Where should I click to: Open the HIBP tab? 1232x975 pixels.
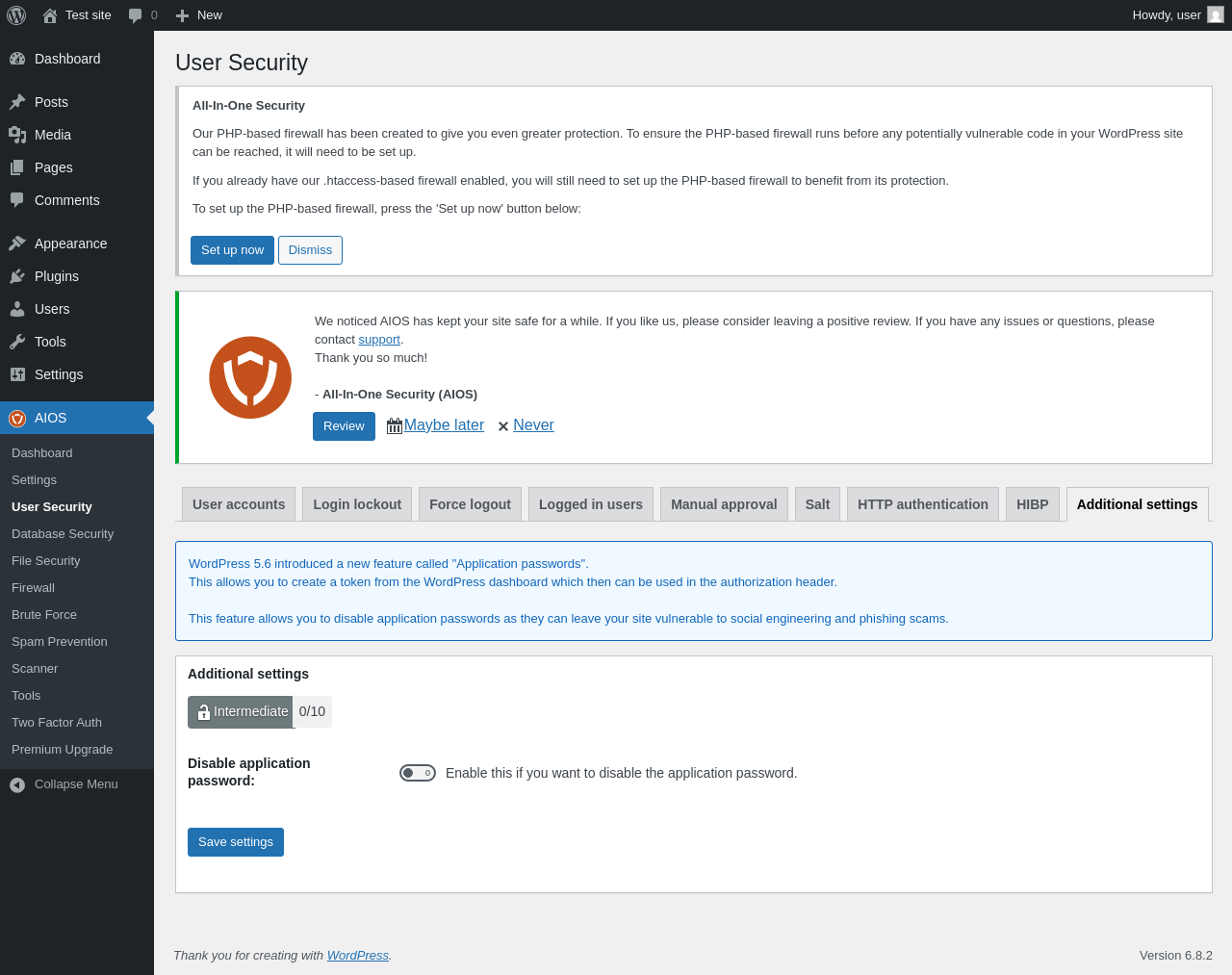click(x=1033, y=504)
